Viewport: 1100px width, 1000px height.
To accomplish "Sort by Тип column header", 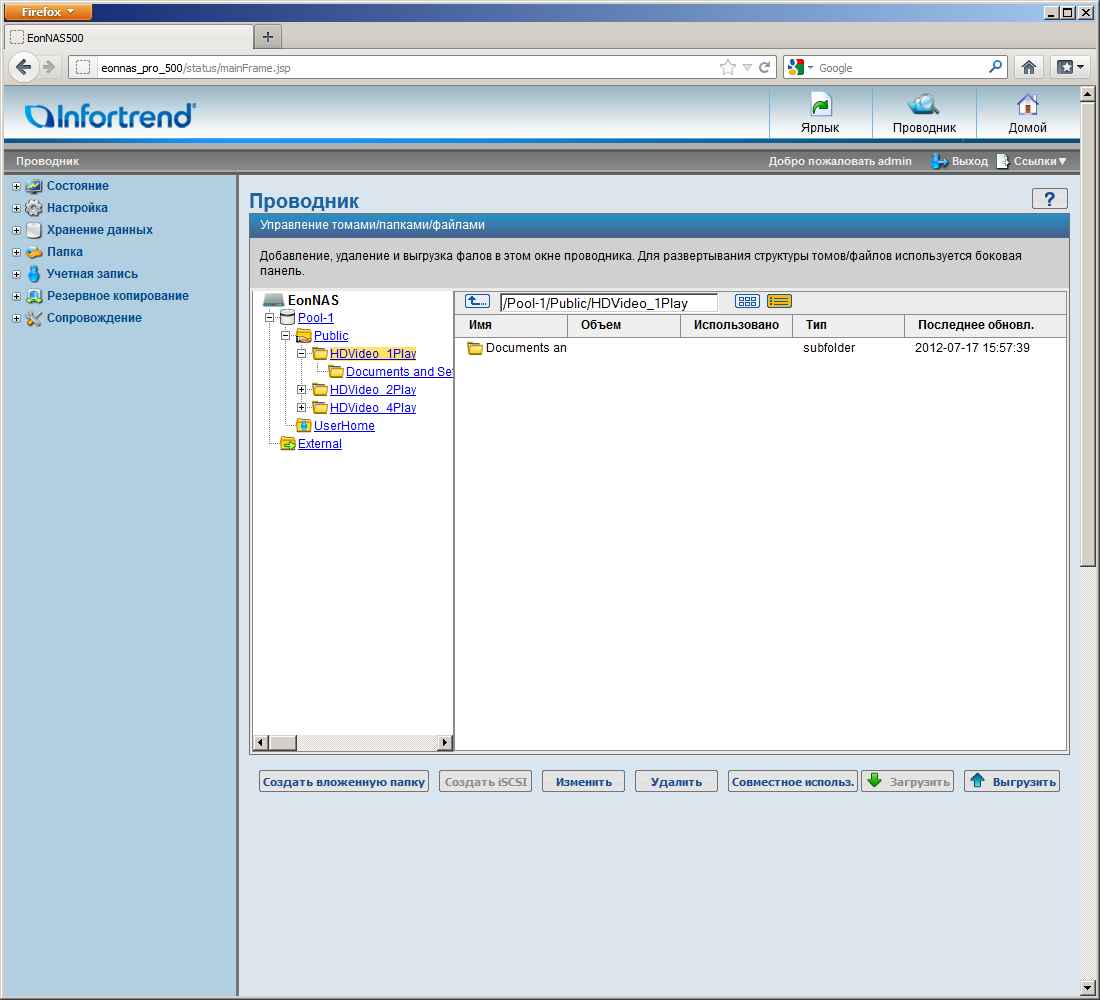I will click(848, 325).
